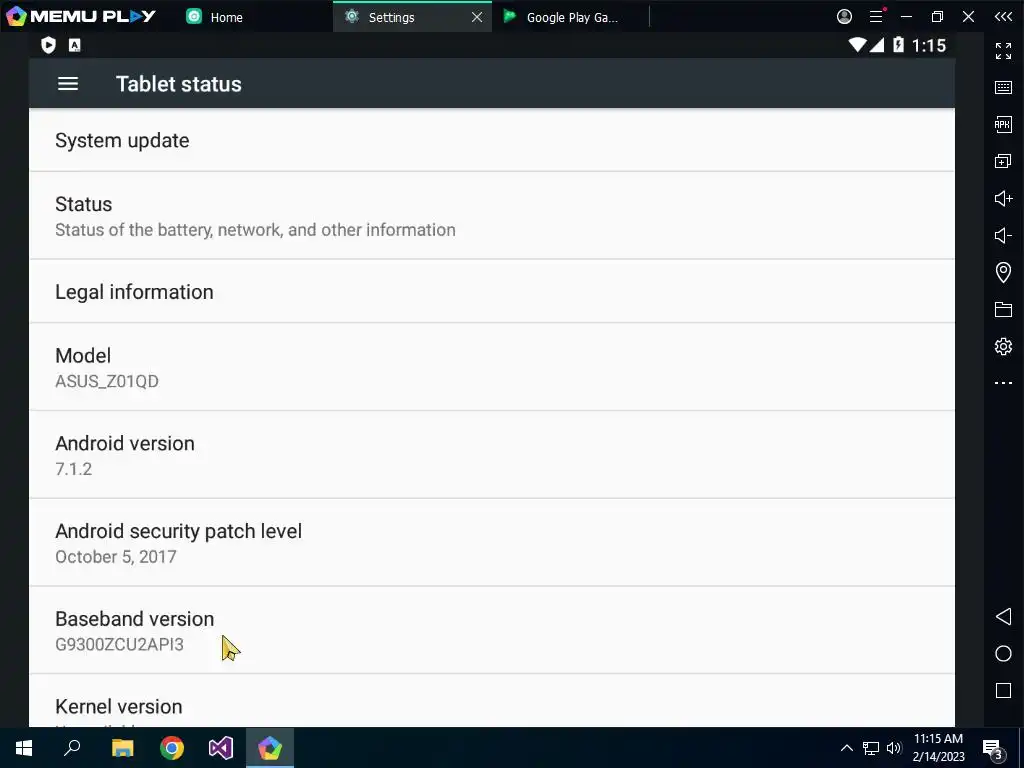Tap the Android back triangle button
Screen dimensions: 1024x768
[x=1003, y=616]
